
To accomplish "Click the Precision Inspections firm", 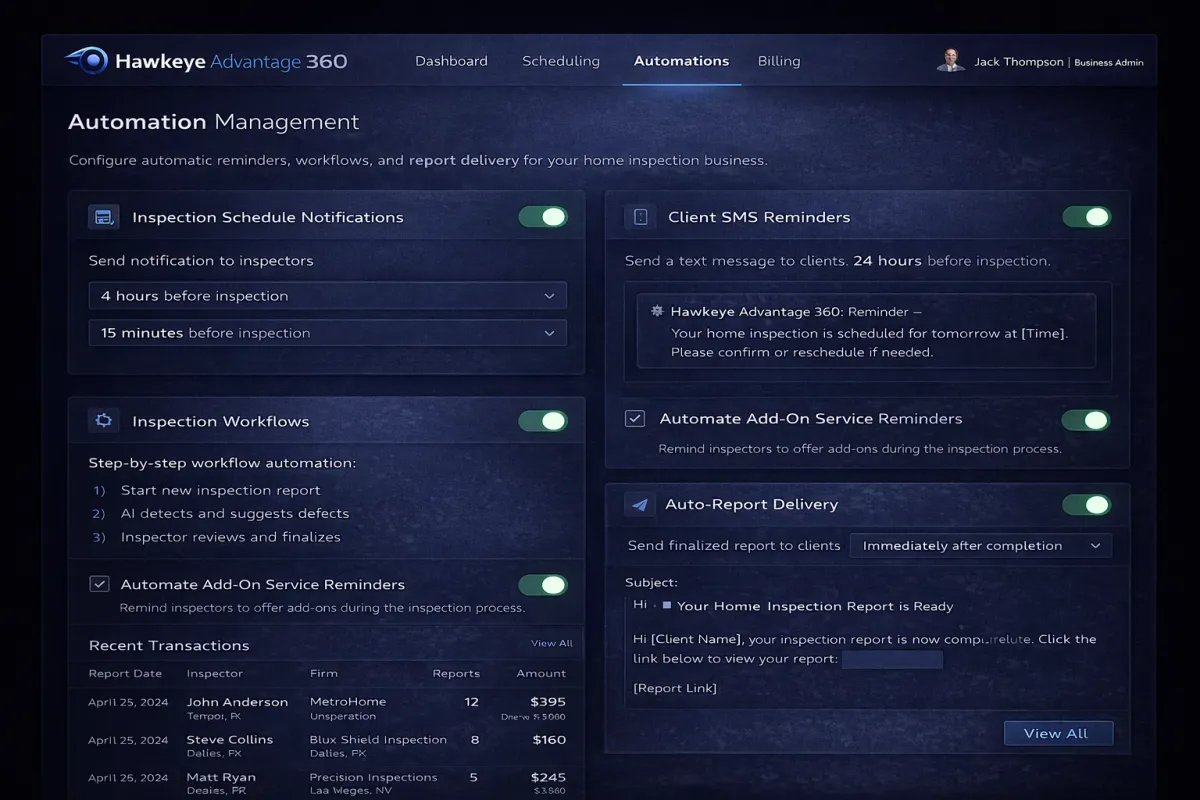I will [x=374, y=777].
